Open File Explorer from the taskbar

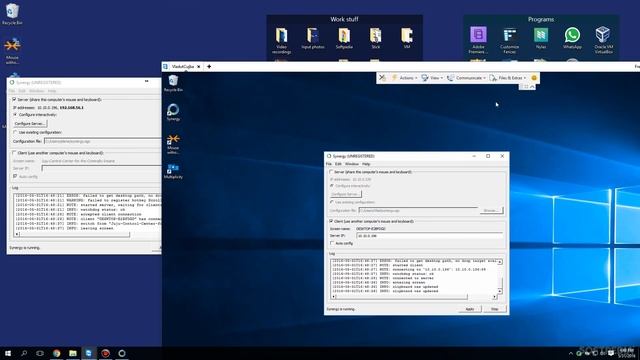coord(73,353)
